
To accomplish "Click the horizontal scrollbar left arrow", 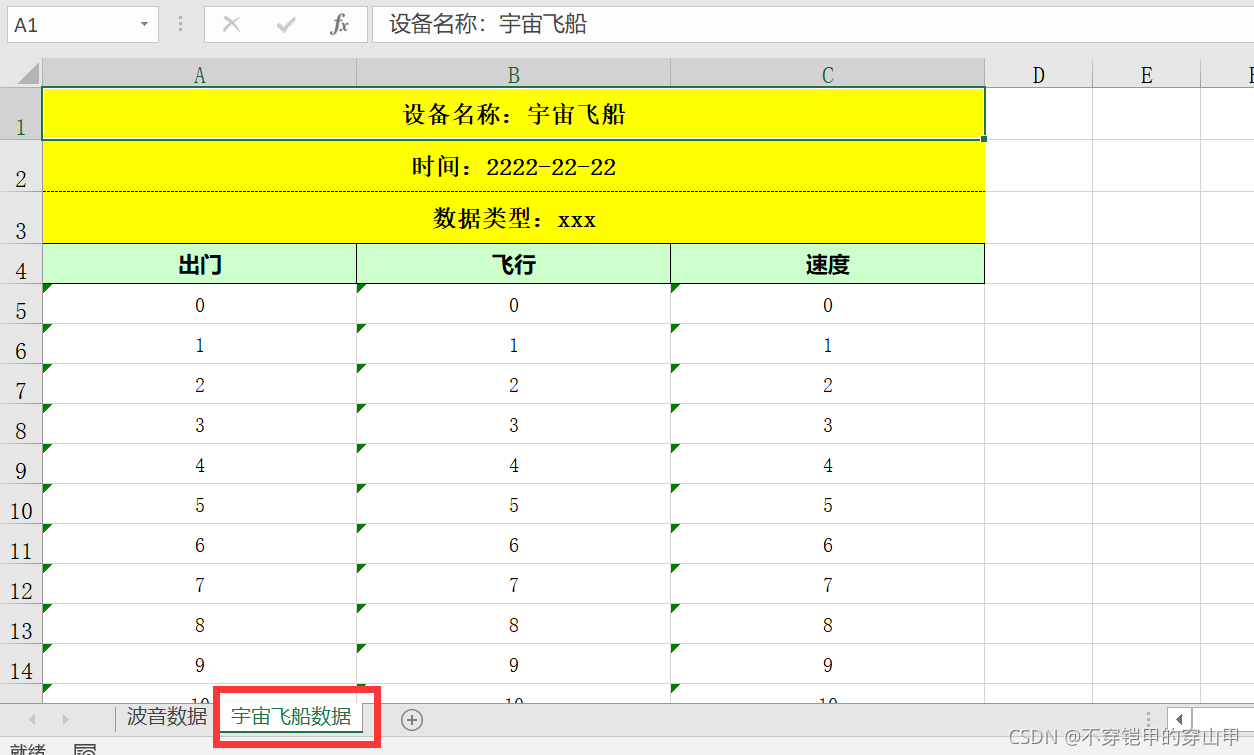I will click(x=1179, y=719).
